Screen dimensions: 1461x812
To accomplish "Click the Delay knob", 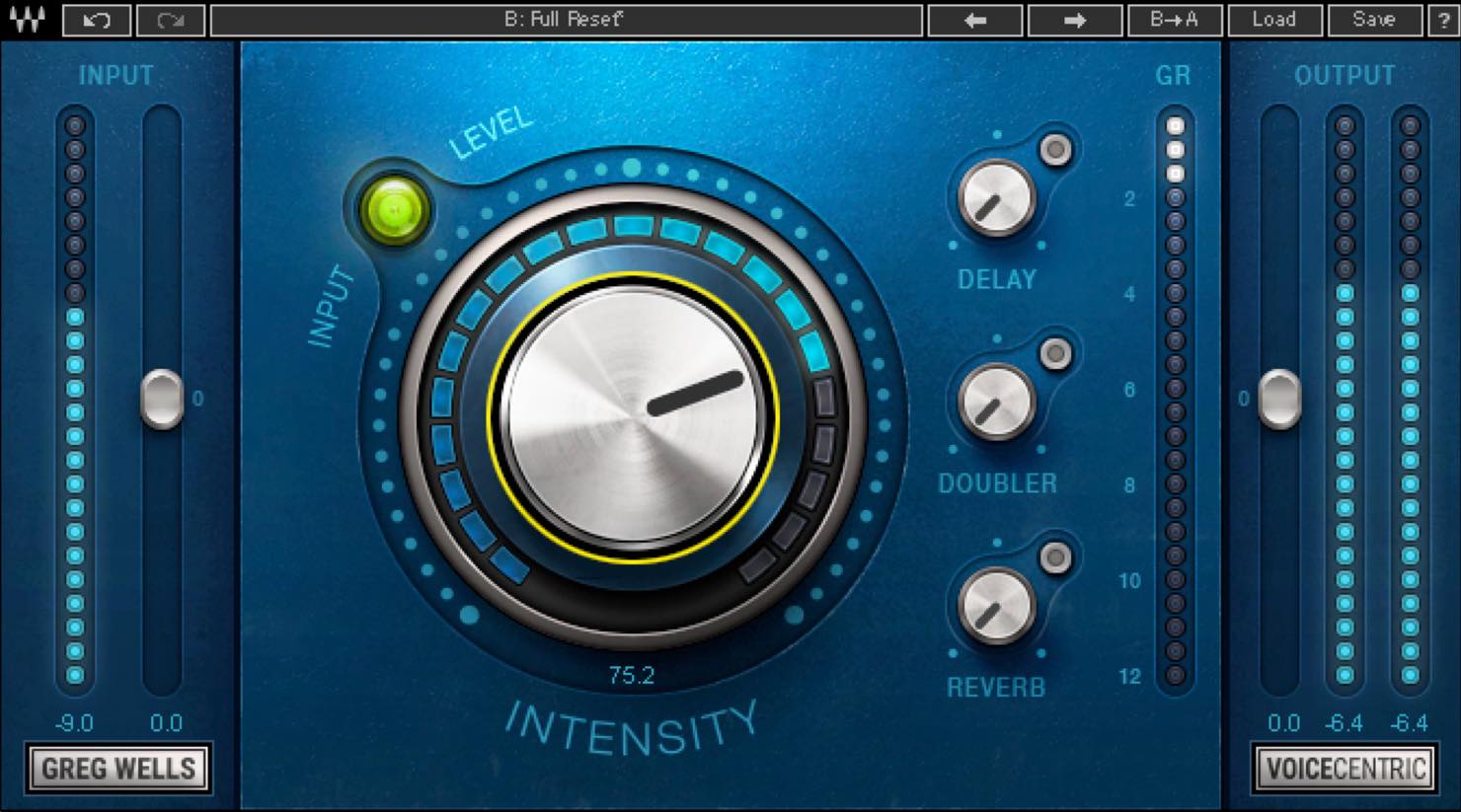I will point(996,198).
